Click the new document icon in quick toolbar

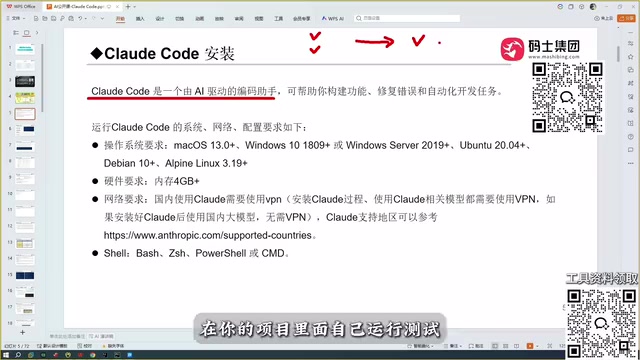pyautogui.click(x=36, y=18)
